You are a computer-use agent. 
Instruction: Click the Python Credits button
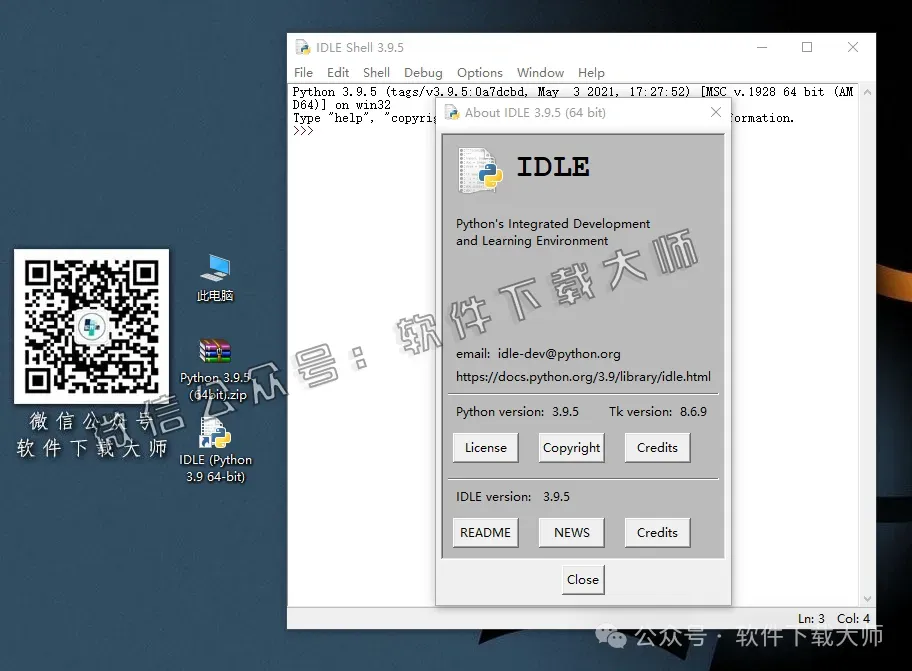click(x=657, y=448)
